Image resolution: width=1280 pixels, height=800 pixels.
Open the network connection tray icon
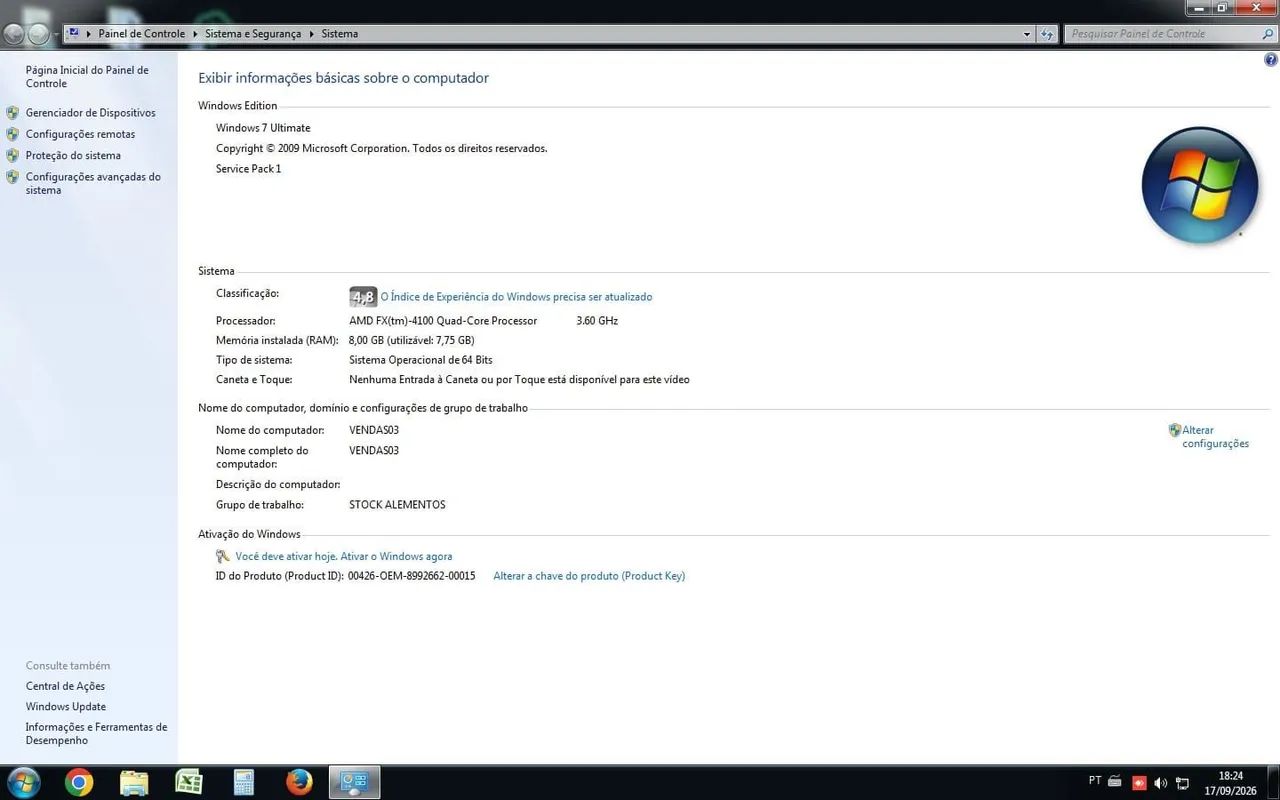[1182, 783]
